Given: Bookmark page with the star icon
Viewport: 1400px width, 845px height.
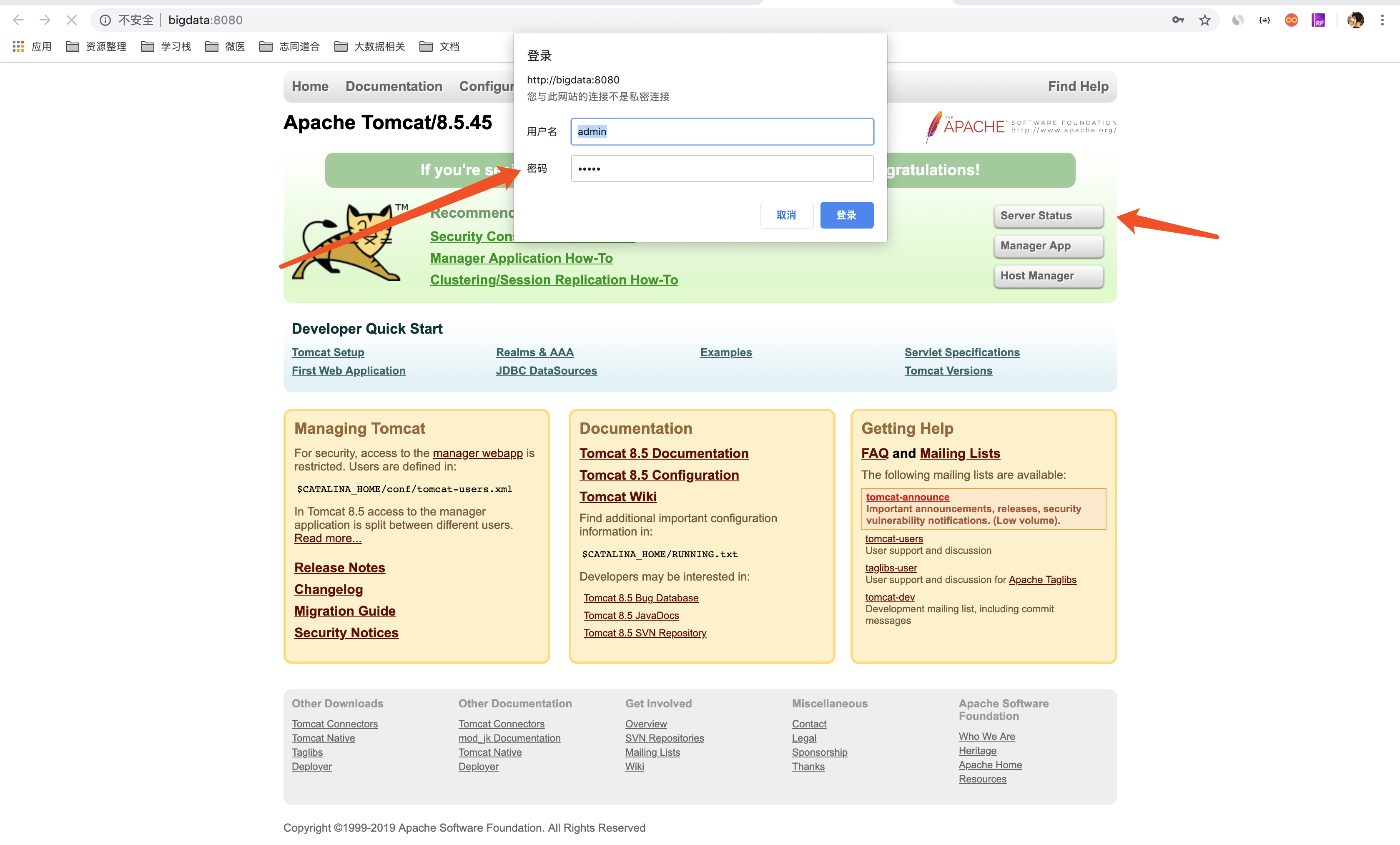Looking at the screenshot, I should coord(1204,20).
